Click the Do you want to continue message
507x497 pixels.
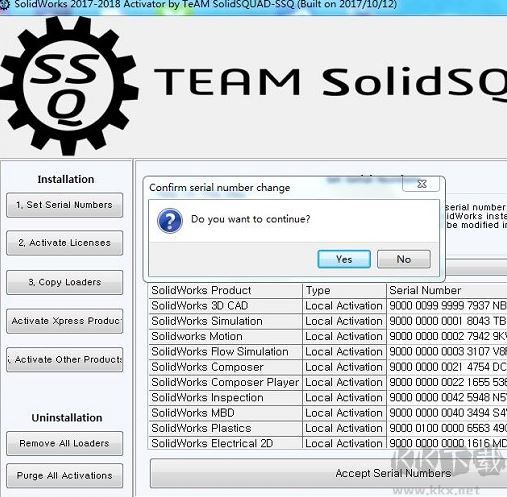[250, 219]
